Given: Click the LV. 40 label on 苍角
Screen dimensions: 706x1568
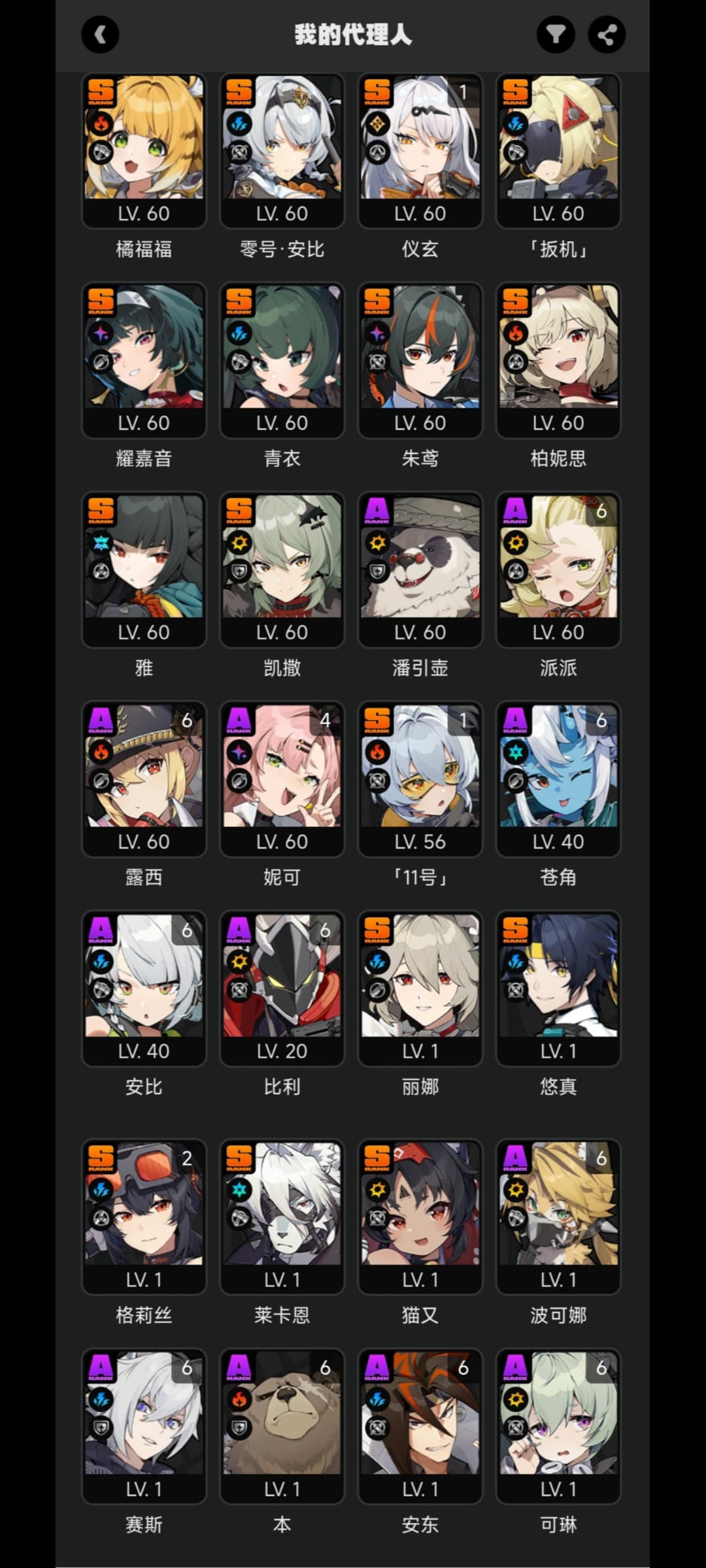Looking at the screenshot, I should pyautogui.click(x=558, y=841).
